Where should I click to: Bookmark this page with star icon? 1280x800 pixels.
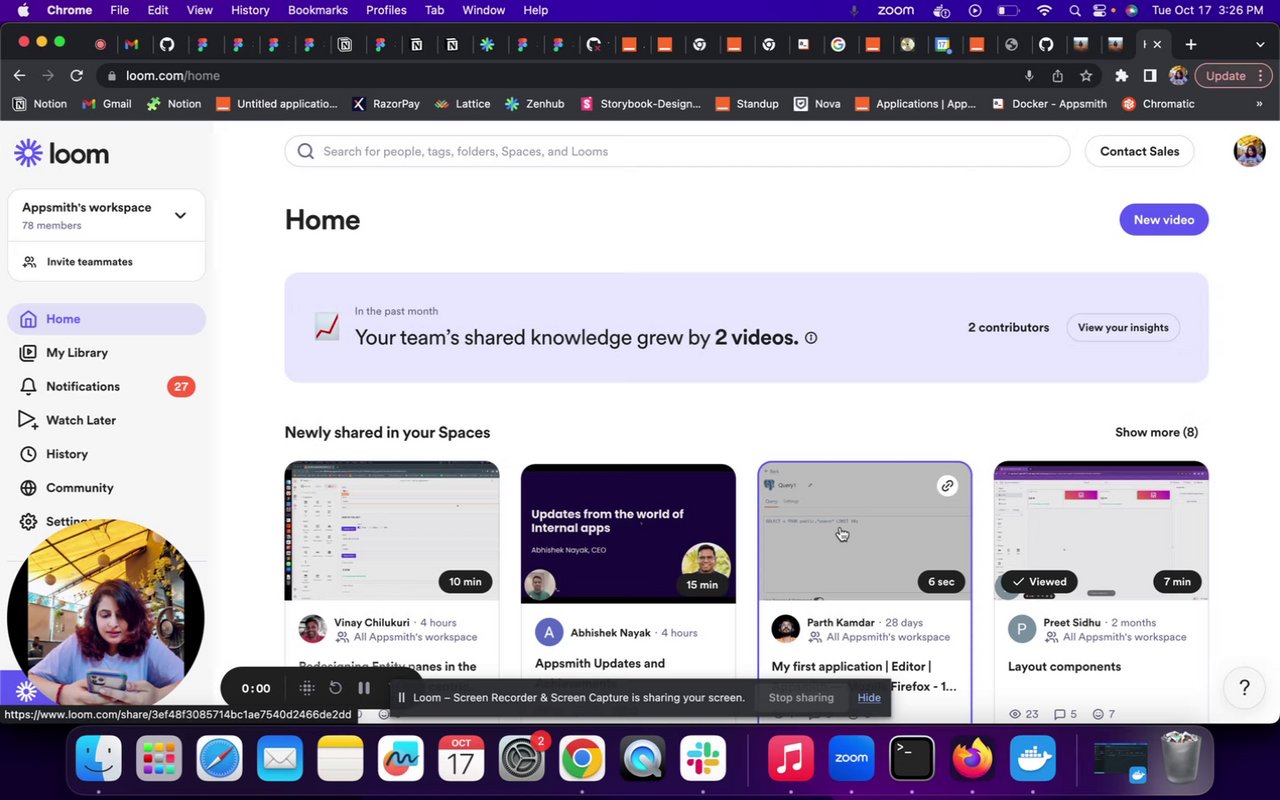coord(1086,76)
